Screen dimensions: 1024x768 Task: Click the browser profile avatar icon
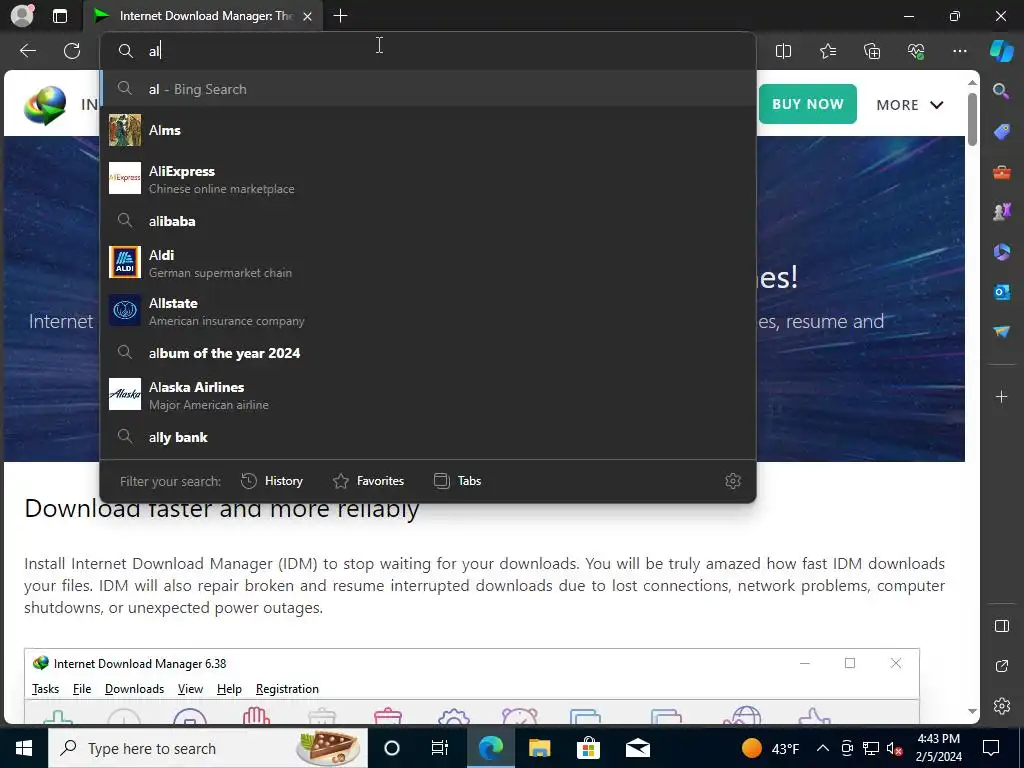[22, 16]
